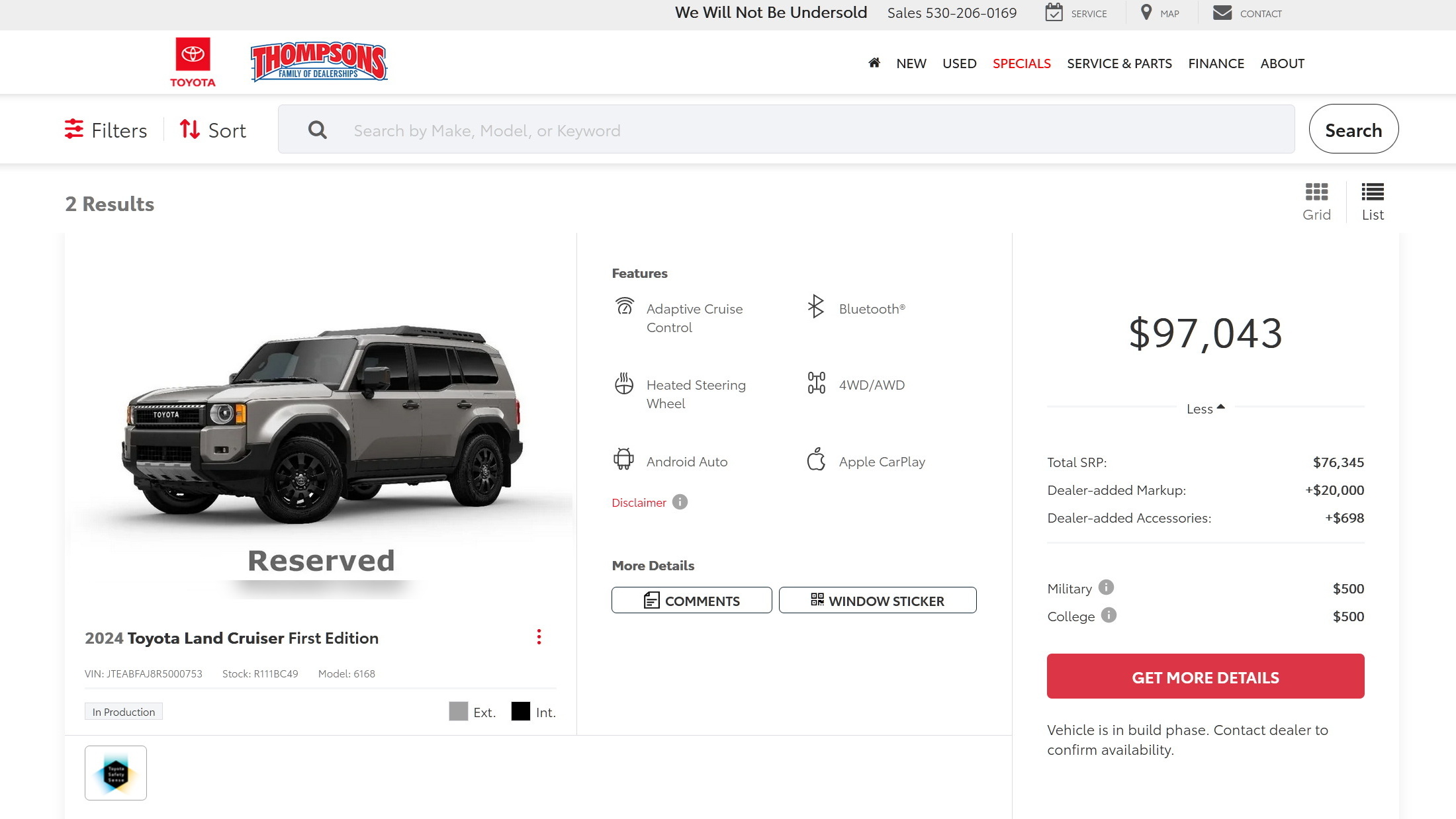Screen dimensions: 1456x819
Task: Open the Service calendar icon link
Action: [x=1054, y=13]
